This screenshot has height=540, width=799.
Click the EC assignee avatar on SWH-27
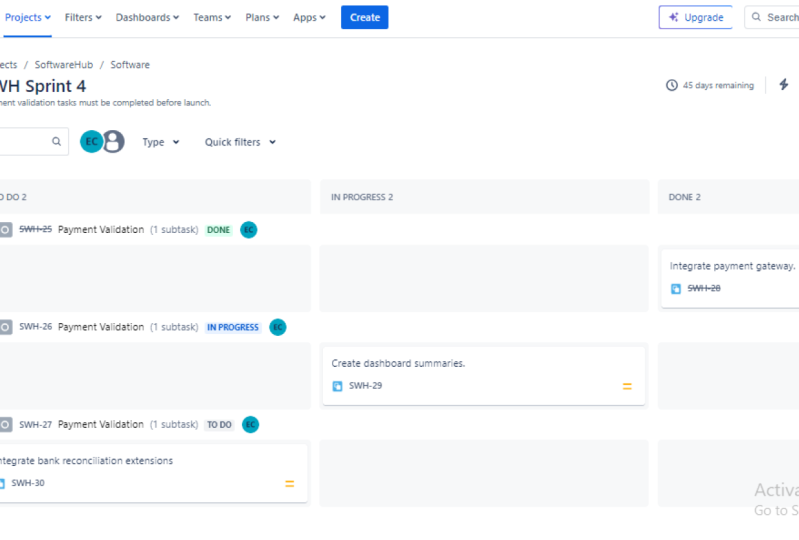click(x=250, y=425)
